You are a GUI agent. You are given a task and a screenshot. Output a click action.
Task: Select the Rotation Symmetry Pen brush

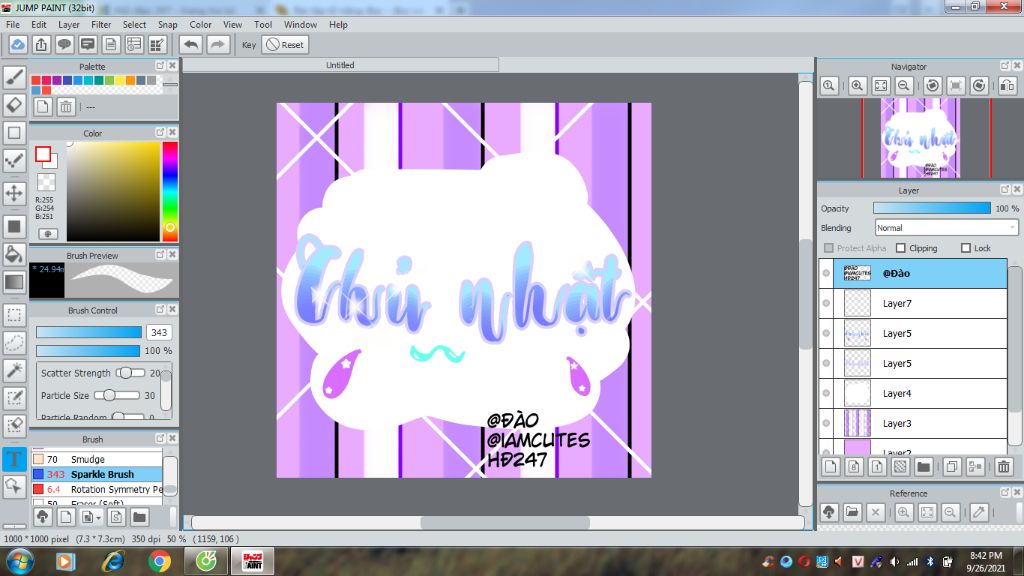(x=97, y=489)
